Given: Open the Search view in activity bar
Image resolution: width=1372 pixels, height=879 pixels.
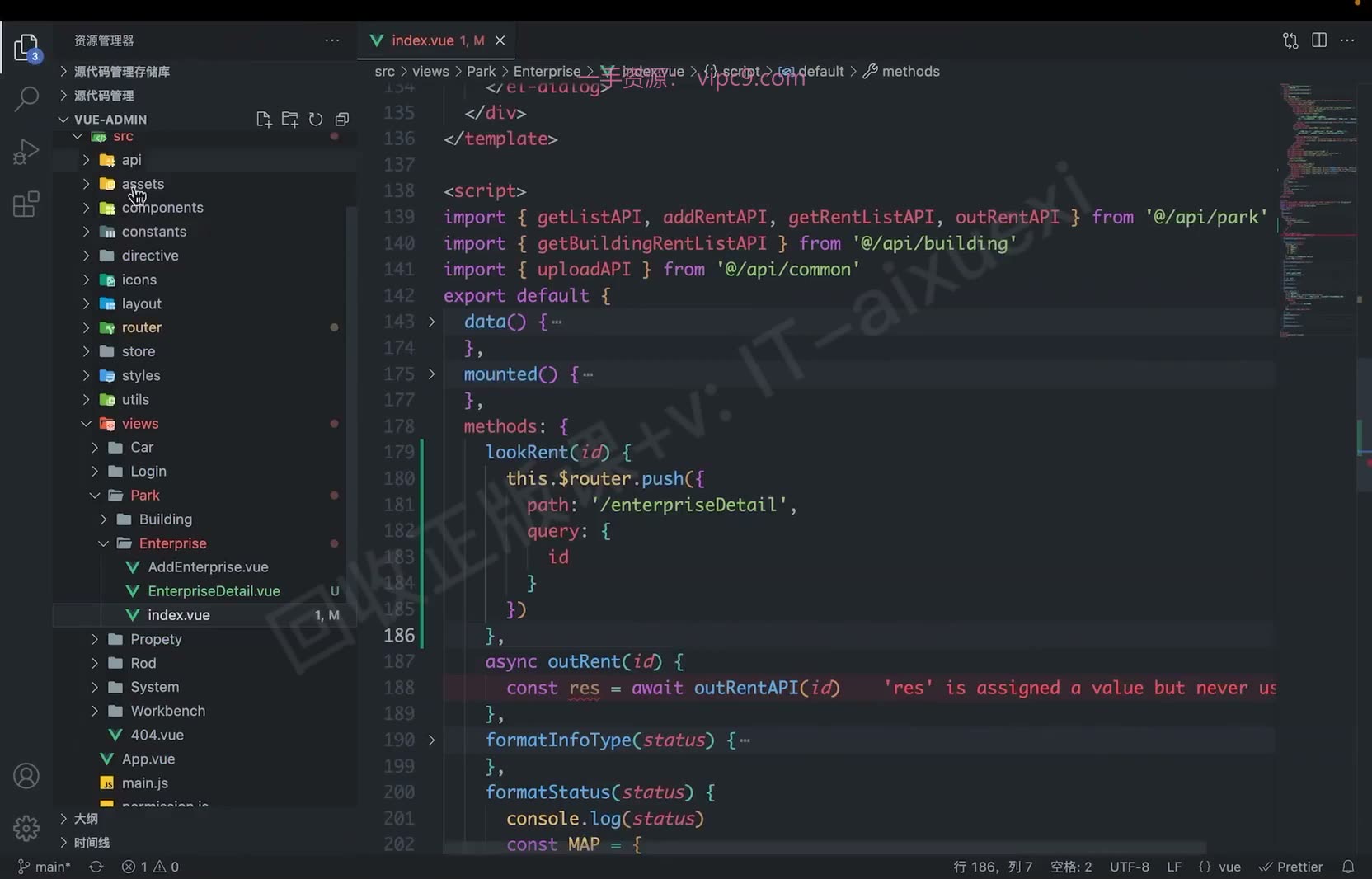Looking at the screenshot, I should pyautogui.click(x=26, y=99).
